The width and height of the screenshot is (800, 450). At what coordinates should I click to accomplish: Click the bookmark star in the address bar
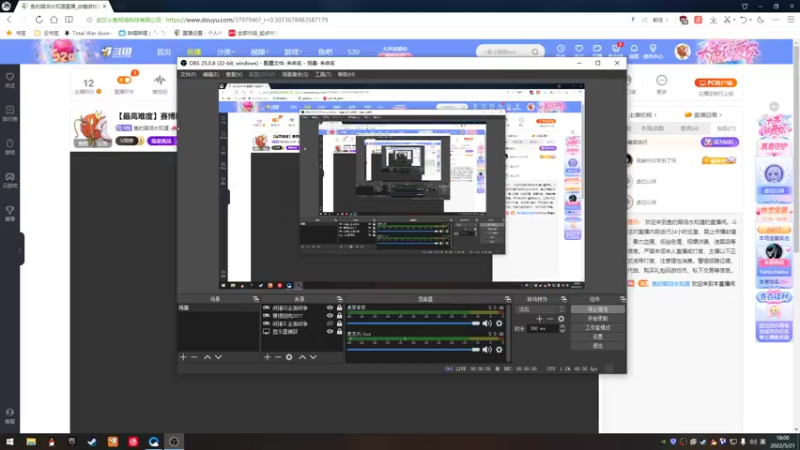(x=89, y=20)
